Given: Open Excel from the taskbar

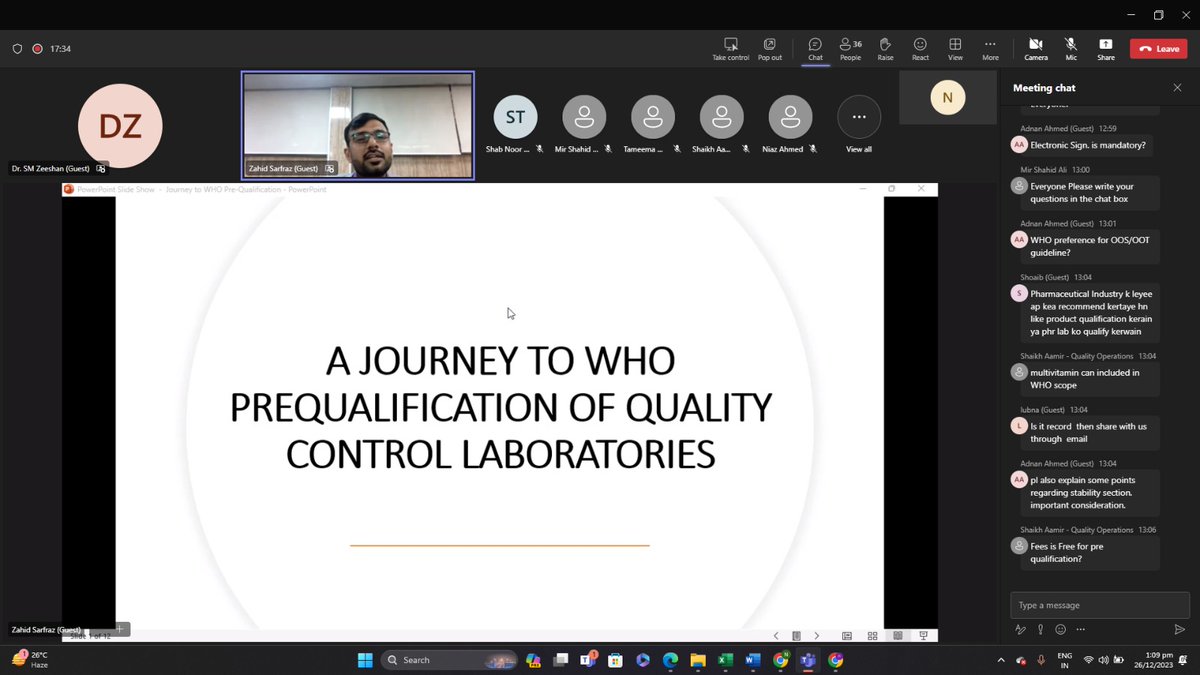Looking at the screenshot, I should 725,660.
